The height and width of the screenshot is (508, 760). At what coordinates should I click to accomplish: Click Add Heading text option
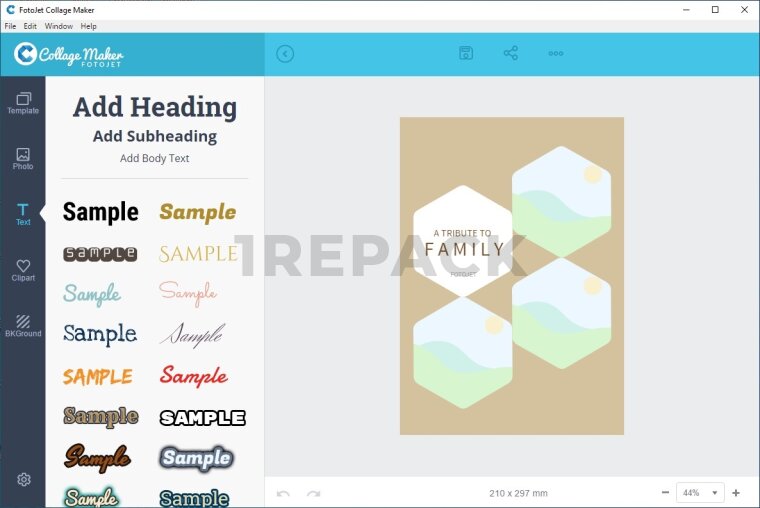pos(155,107)
